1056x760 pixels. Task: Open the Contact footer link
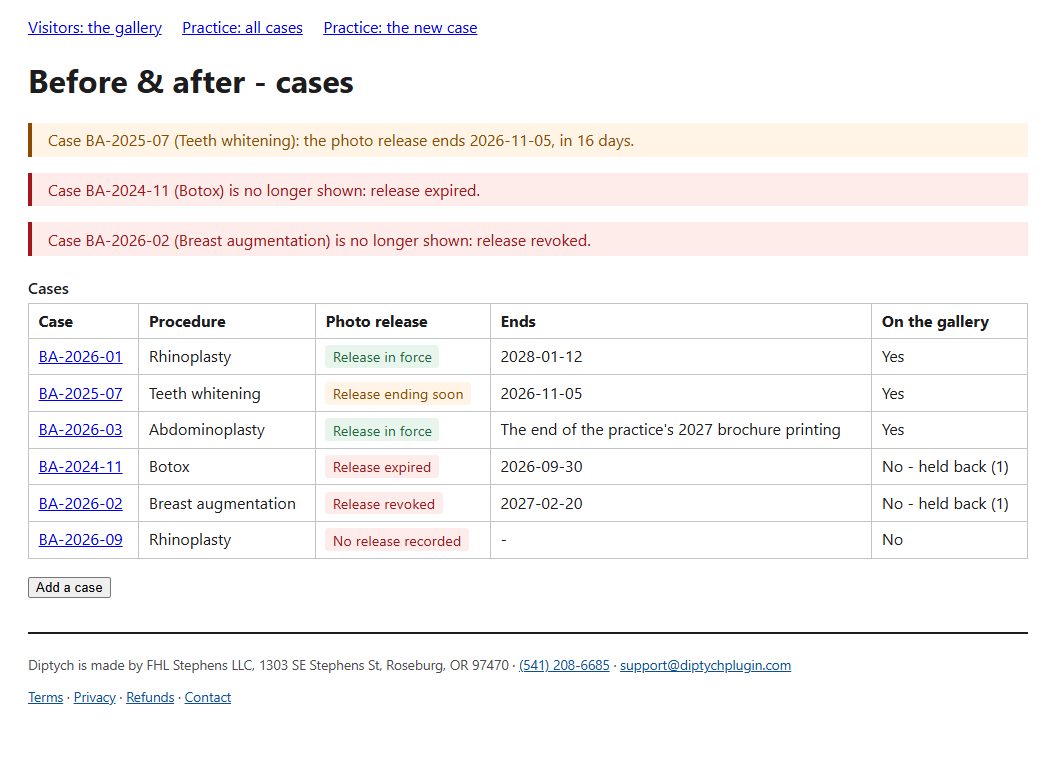click(x=208, y=697)
